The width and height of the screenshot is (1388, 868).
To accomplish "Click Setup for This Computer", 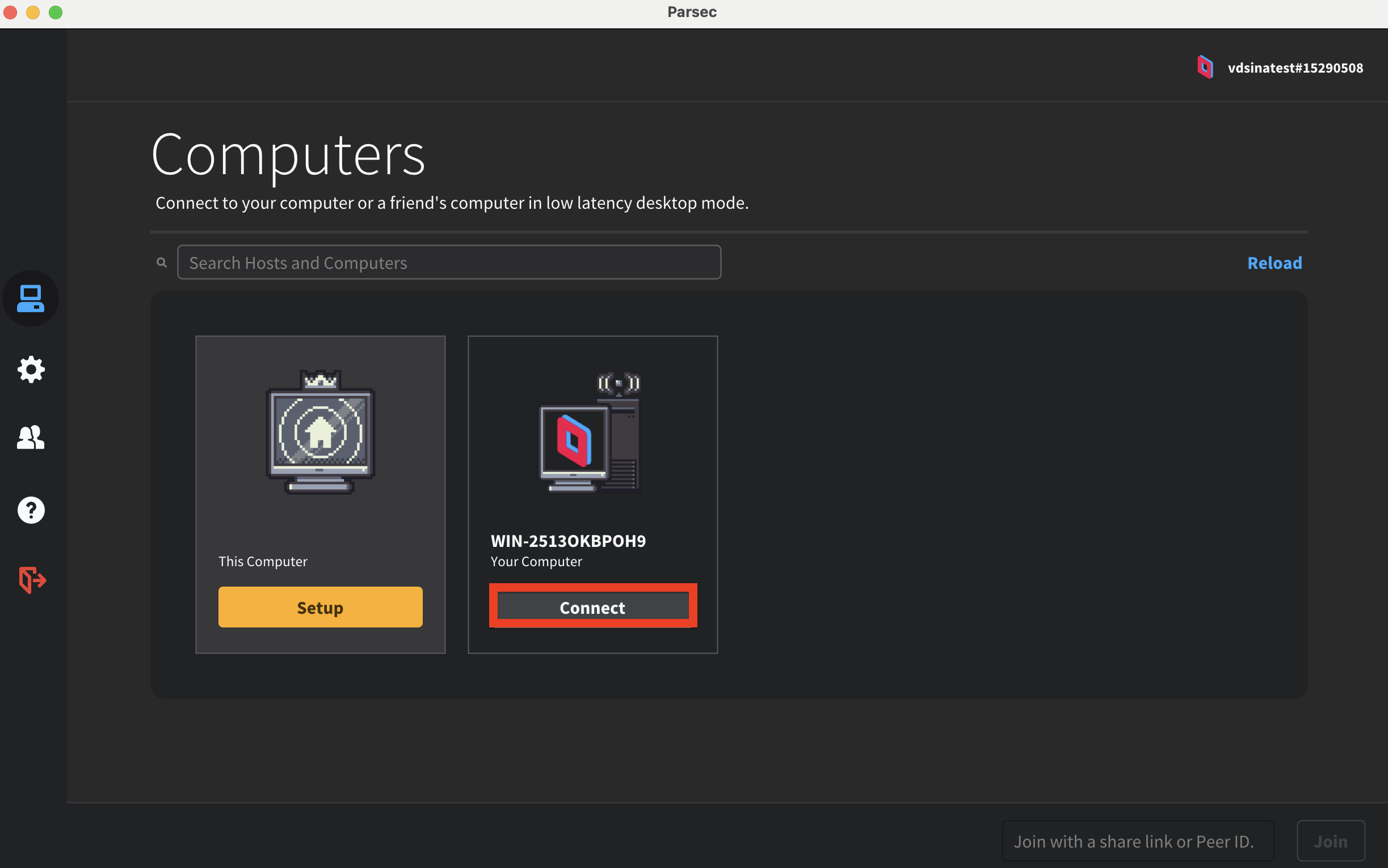I will coord(320,608).
